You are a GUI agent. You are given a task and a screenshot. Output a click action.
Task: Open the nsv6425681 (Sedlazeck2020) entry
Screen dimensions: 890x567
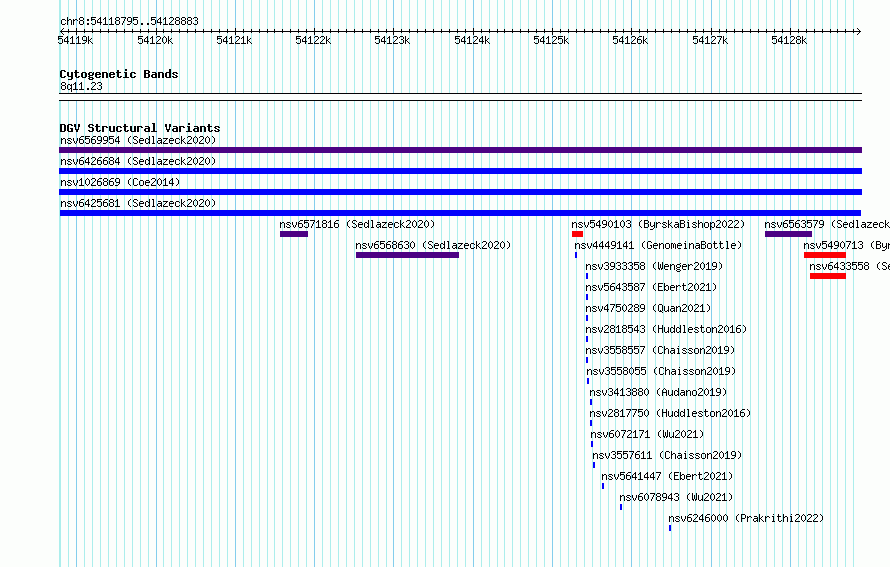pos(138,203)
